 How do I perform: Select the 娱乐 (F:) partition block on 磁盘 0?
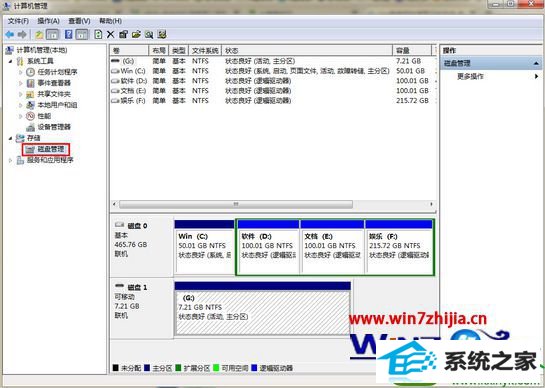(399, 247)
